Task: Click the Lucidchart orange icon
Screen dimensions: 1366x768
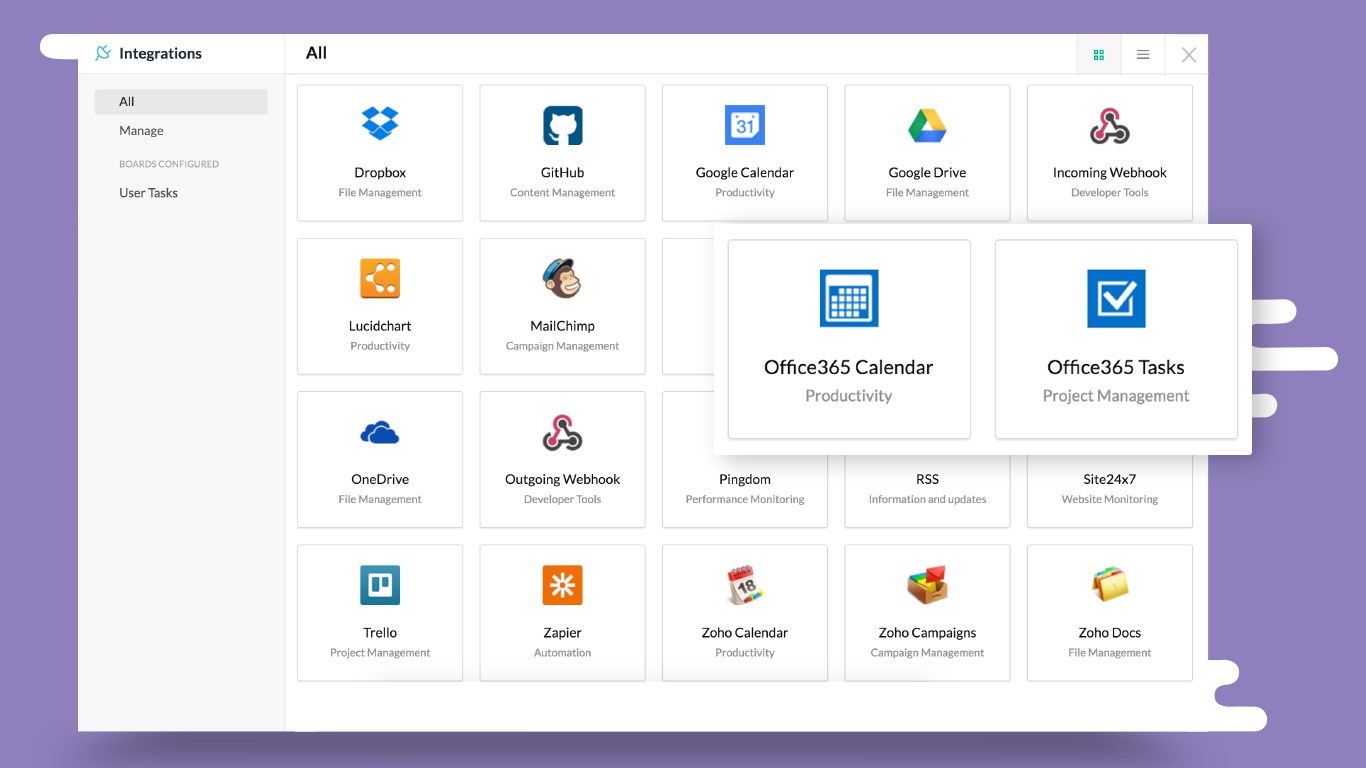Action: (x=380, y=279)
